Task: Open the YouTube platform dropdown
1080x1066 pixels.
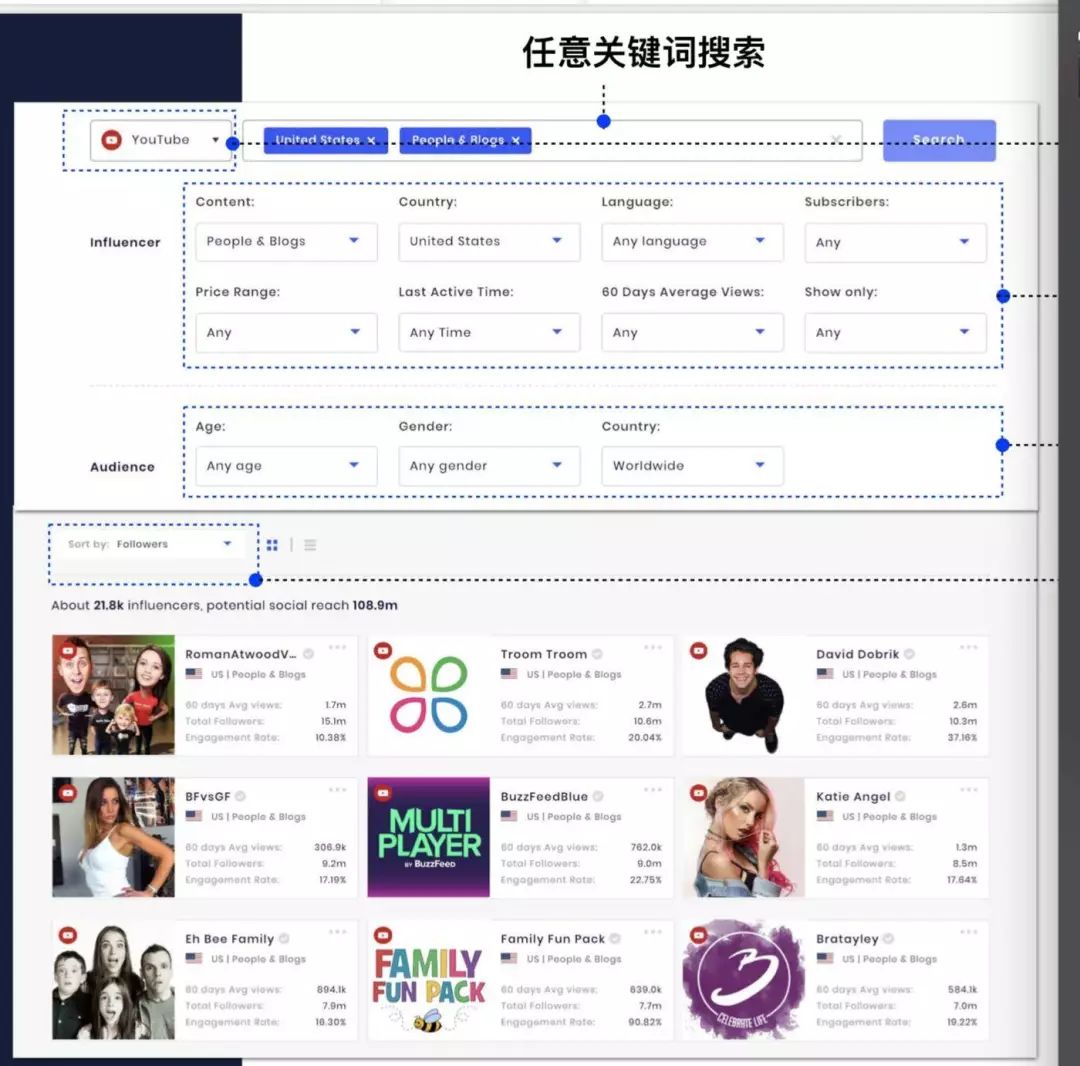Action: coord(160,140)
